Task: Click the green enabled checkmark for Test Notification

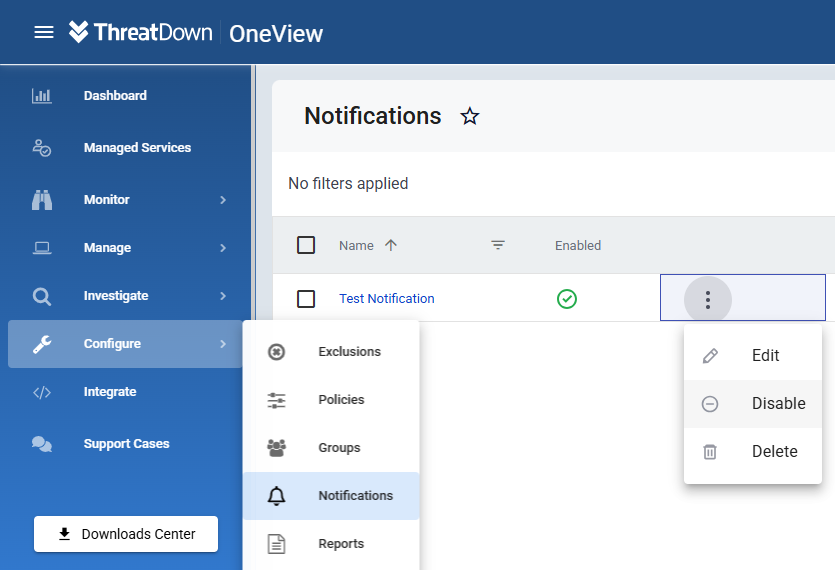Action: point(567,299)
